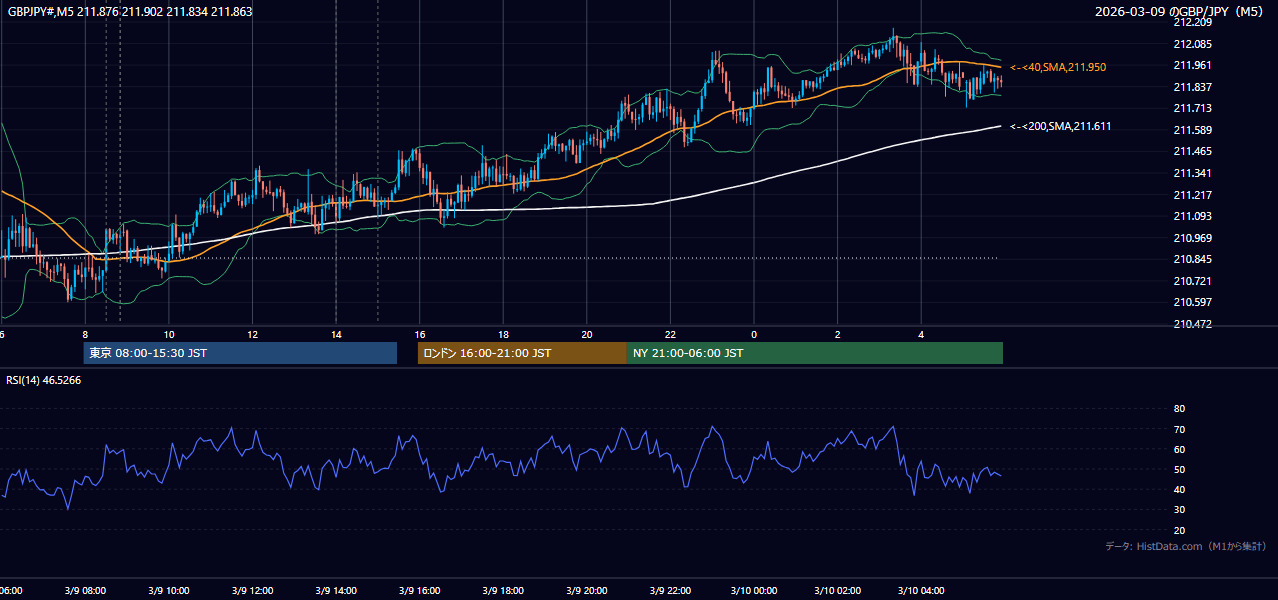Click RSI scale value 40
Image resolution: width=1278 pixels, height=600 pixels.
[1179, 489]
